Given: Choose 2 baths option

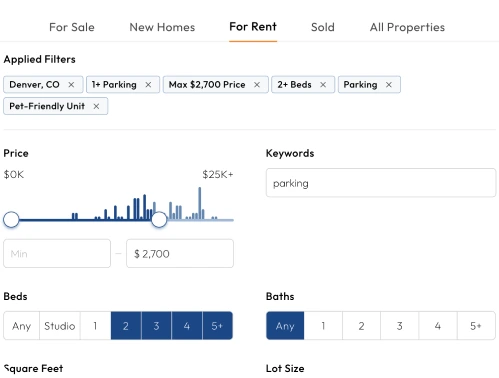Looking at the screenshot, I should pyautogui.click(x=361, y=326).
